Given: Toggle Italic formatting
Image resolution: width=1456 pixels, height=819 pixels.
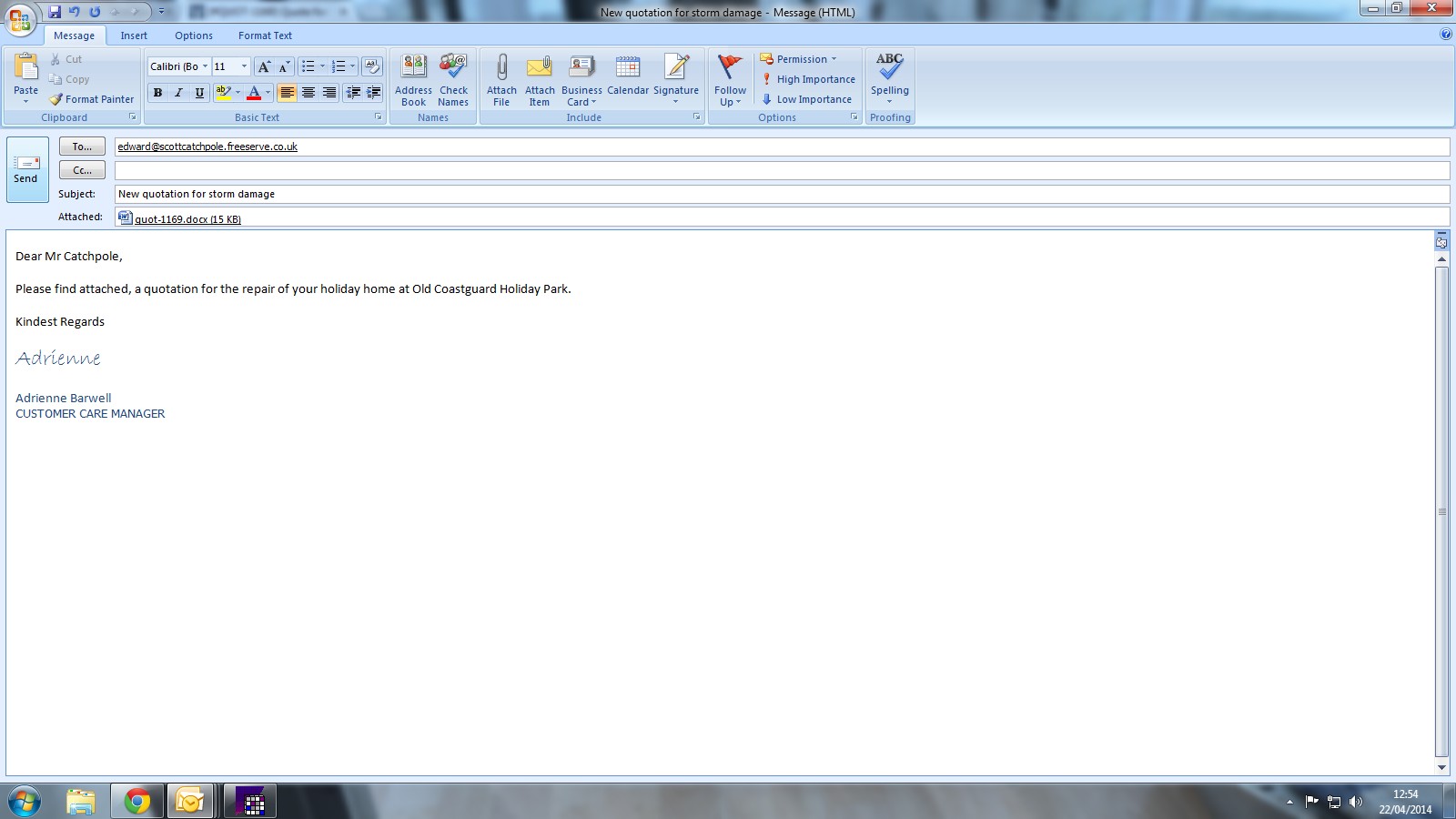Looking at the screenshot, I should pyautogui.click(x=178, y=93).
